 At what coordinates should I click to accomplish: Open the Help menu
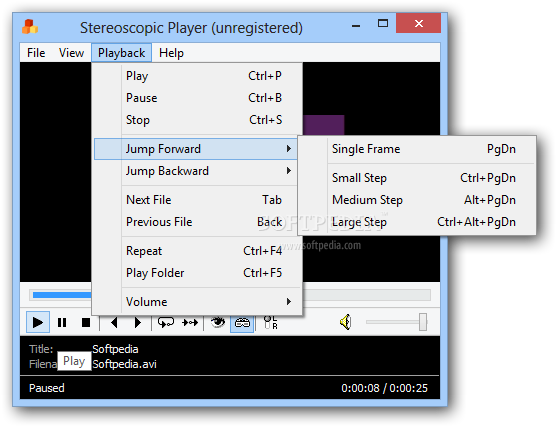[x=171, y=53]
